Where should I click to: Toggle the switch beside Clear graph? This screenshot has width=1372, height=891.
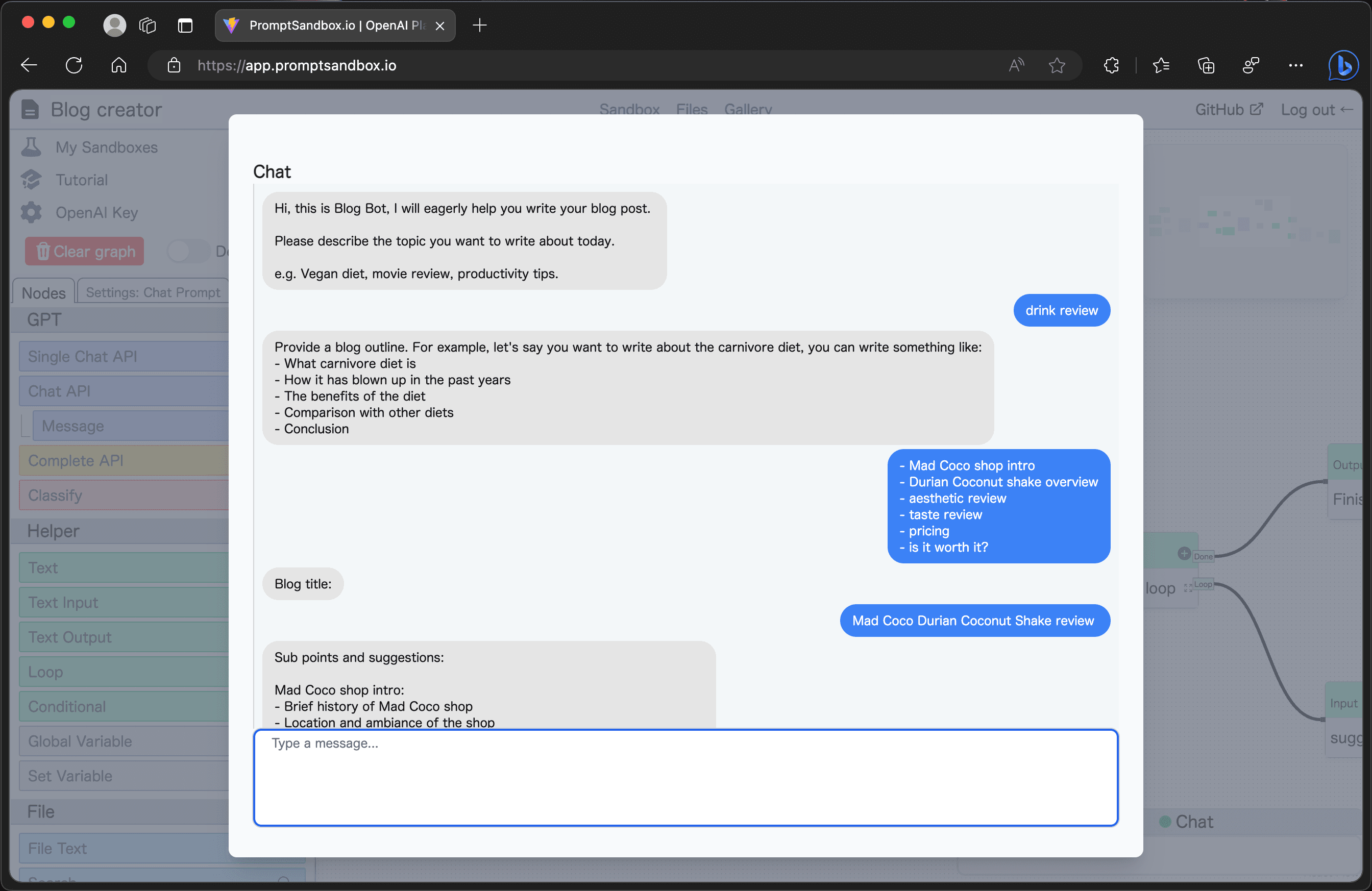coord(187,251)
